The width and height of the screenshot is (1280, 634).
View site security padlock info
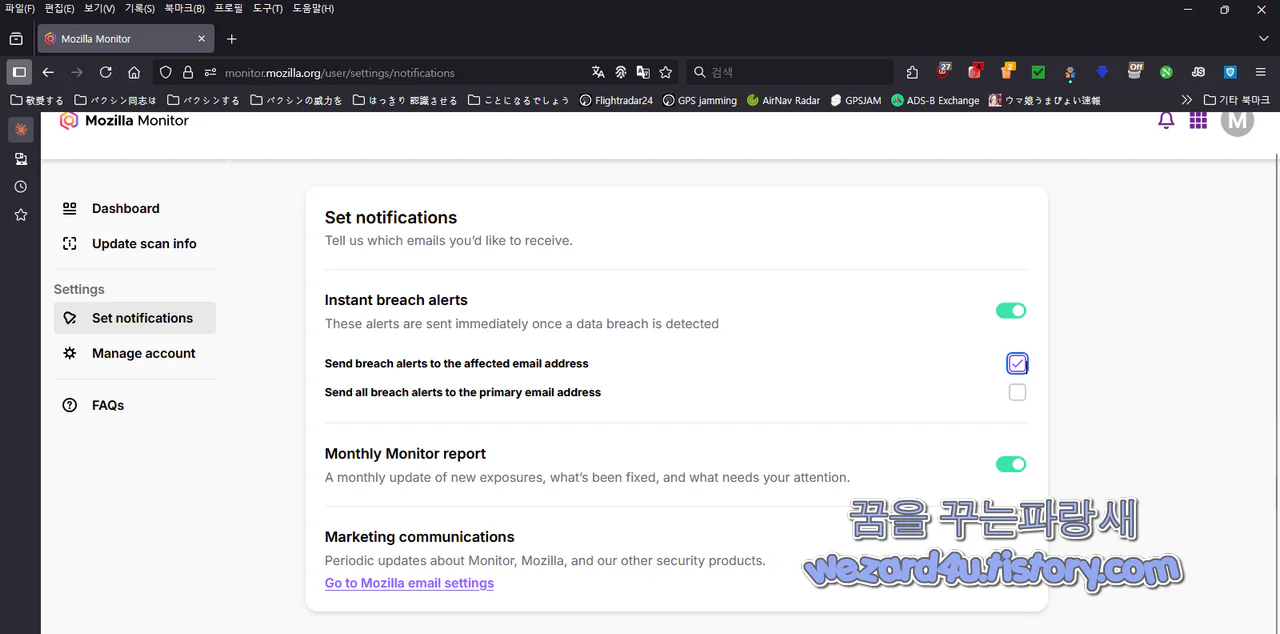pos(187,72)
